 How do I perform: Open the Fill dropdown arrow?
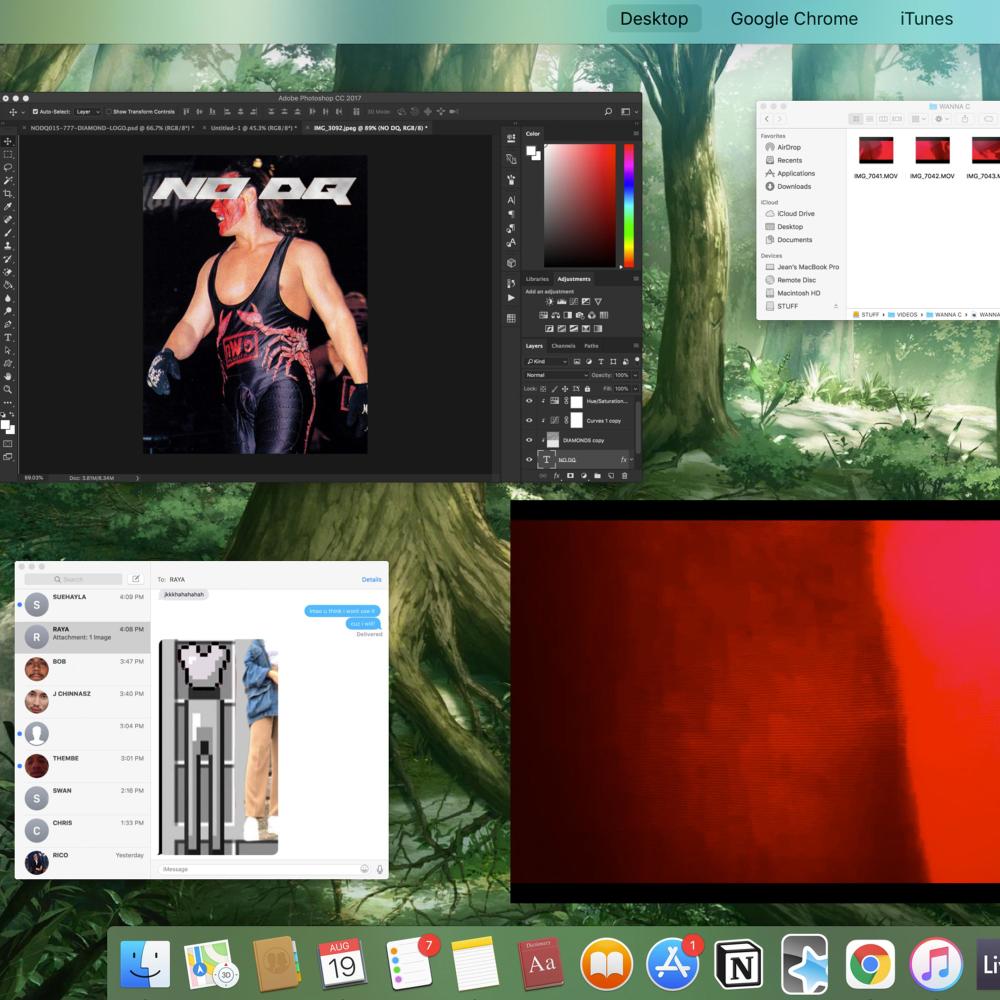pyautogui.click(x=635, y=388)
